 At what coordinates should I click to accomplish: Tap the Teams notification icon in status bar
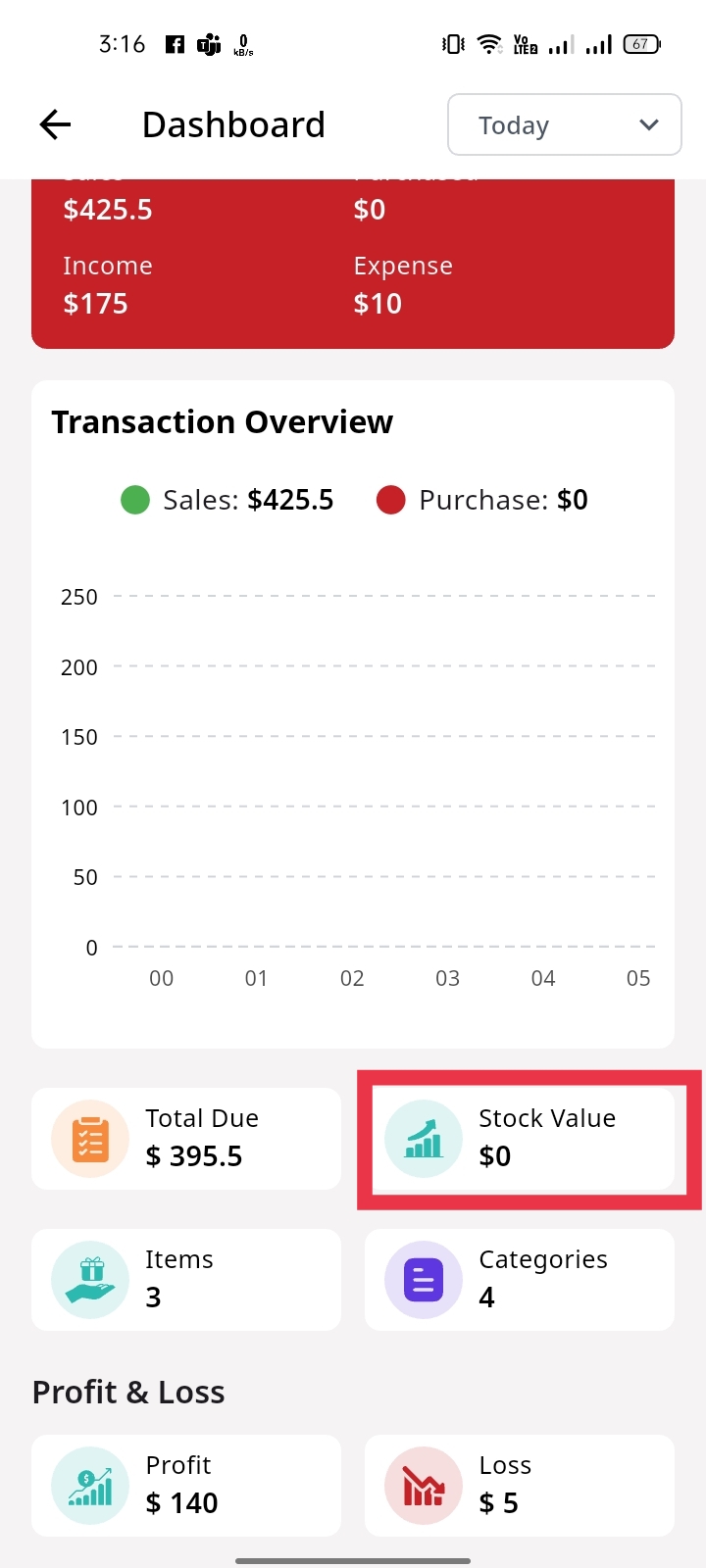[209, 44]
